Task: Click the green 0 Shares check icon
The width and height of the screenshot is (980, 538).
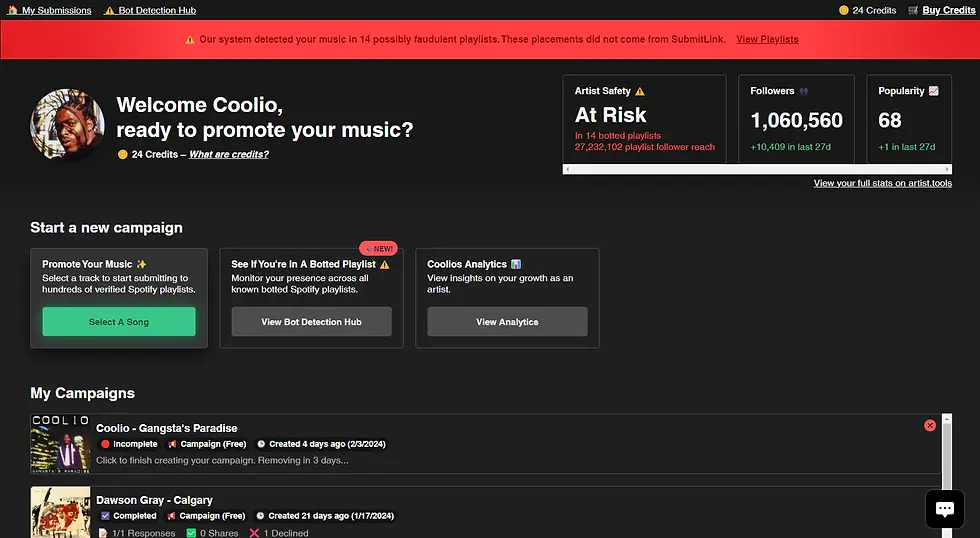Action: (191, 533)
